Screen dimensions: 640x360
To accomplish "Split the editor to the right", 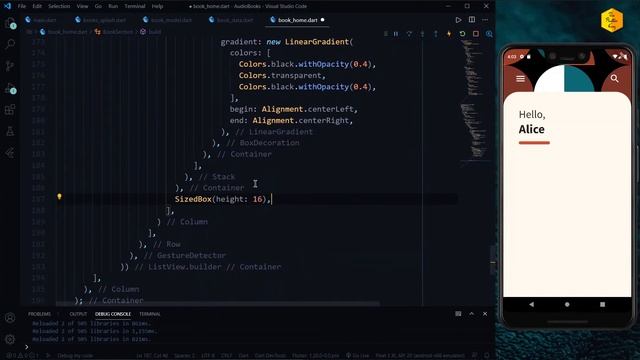I will (x=472, y=20).
